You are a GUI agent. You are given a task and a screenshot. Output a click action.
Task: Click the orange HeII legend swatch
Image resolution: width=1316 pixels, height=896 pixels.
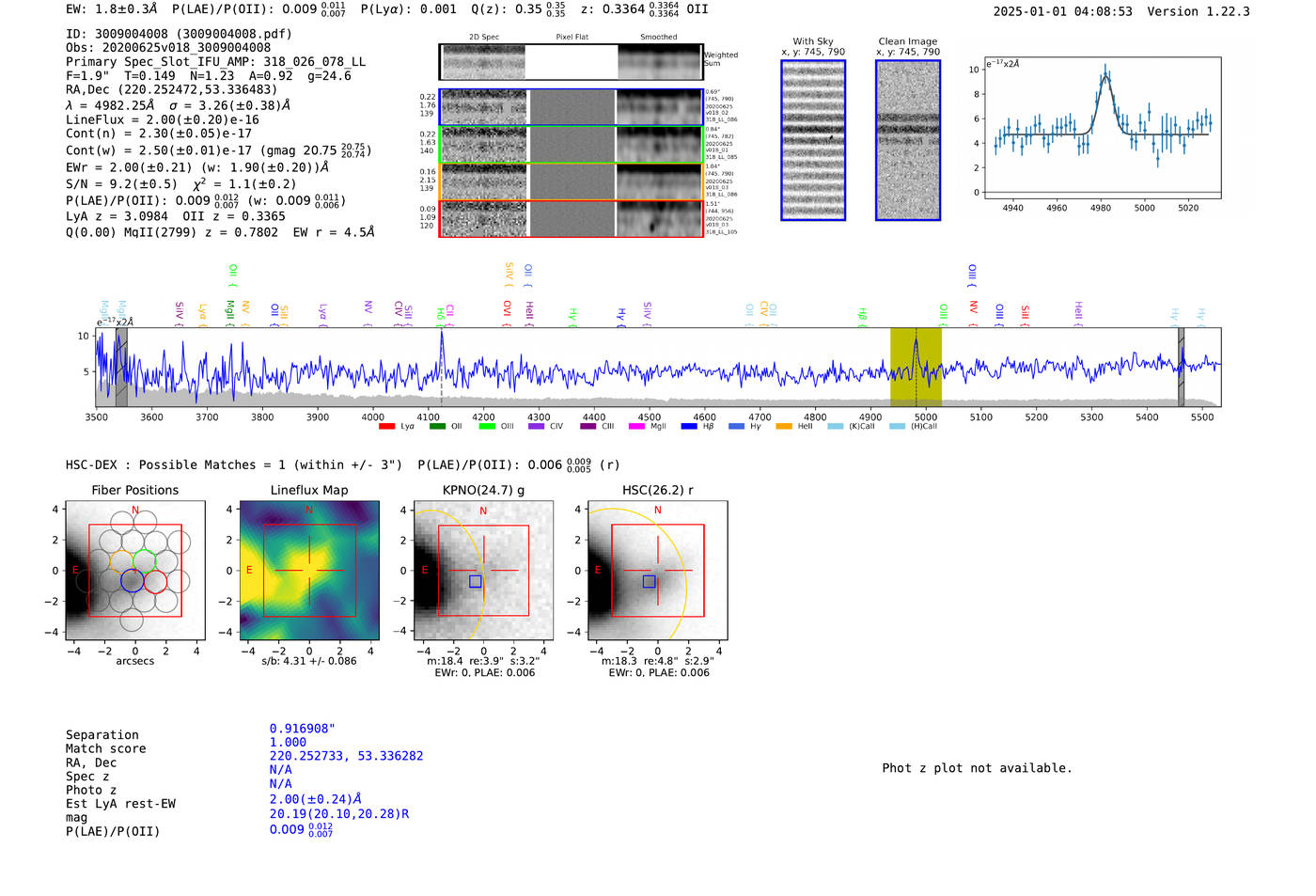point(784,427)
